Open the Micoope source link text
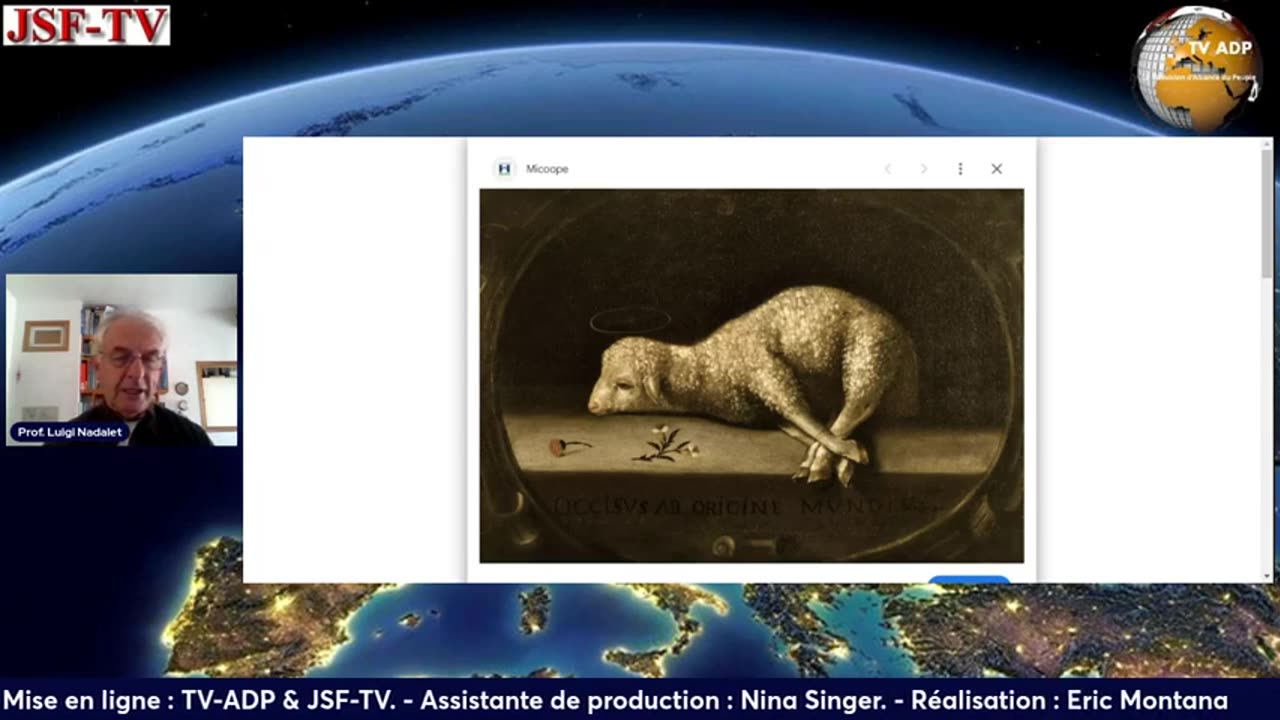 tap(547, 169)
